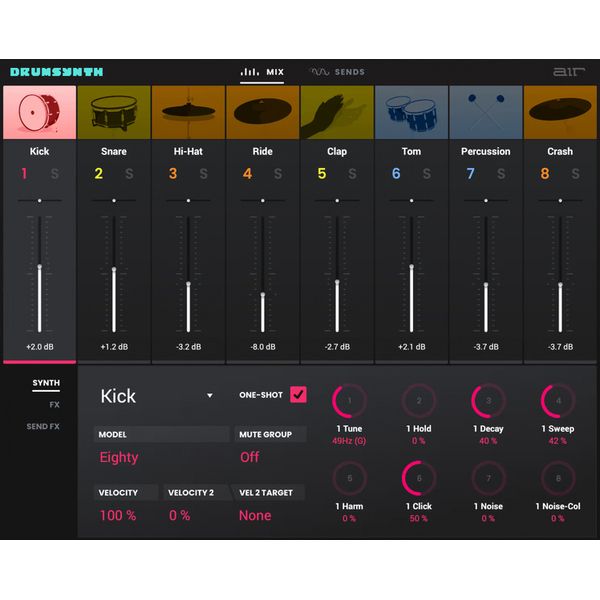Click the DrumSynth logo
This screenshot has width=600, height=600.
[x=57, y=72]
